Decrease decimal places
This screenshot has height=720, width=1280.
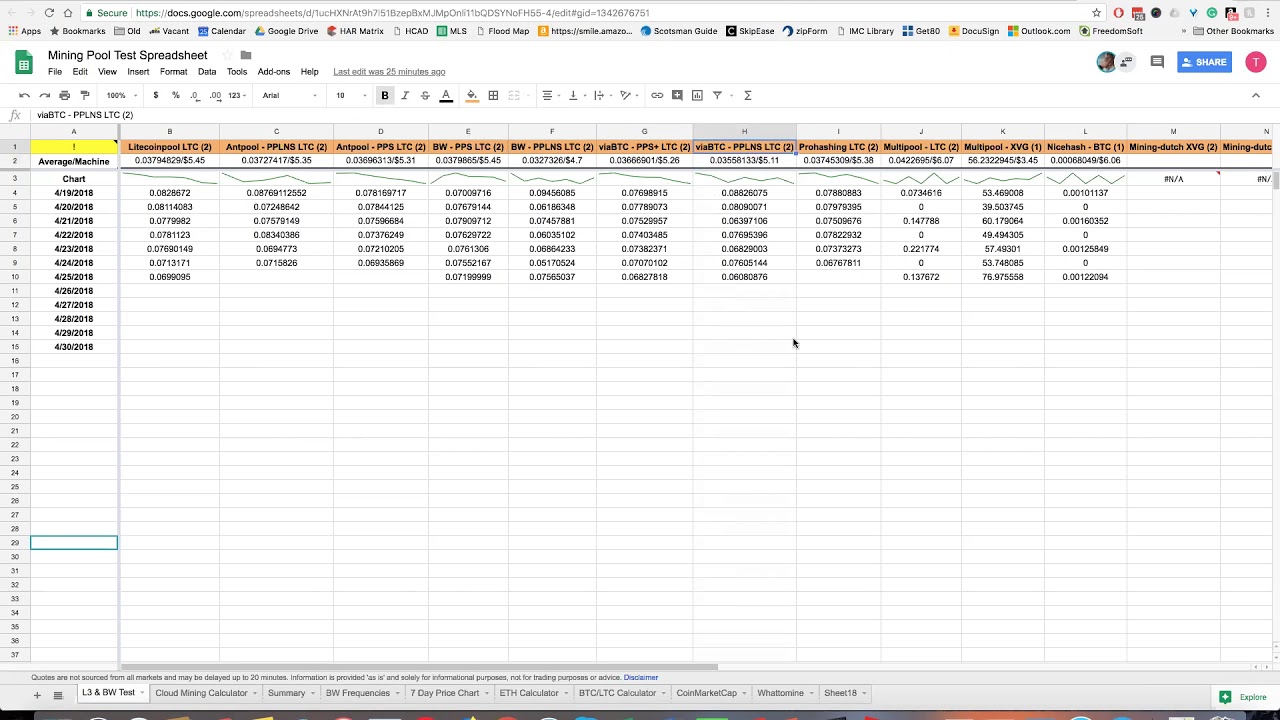pos(195,95)
